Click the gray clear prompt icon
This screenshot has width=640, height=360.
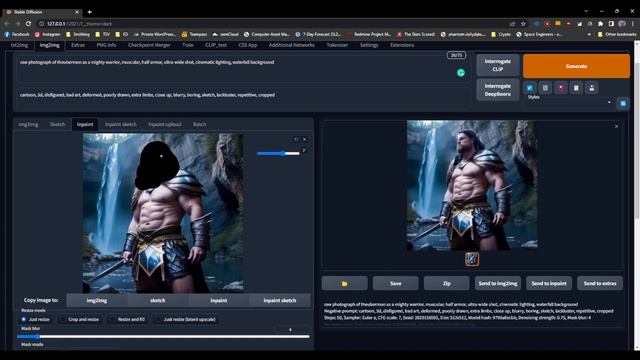coord(545,88)
